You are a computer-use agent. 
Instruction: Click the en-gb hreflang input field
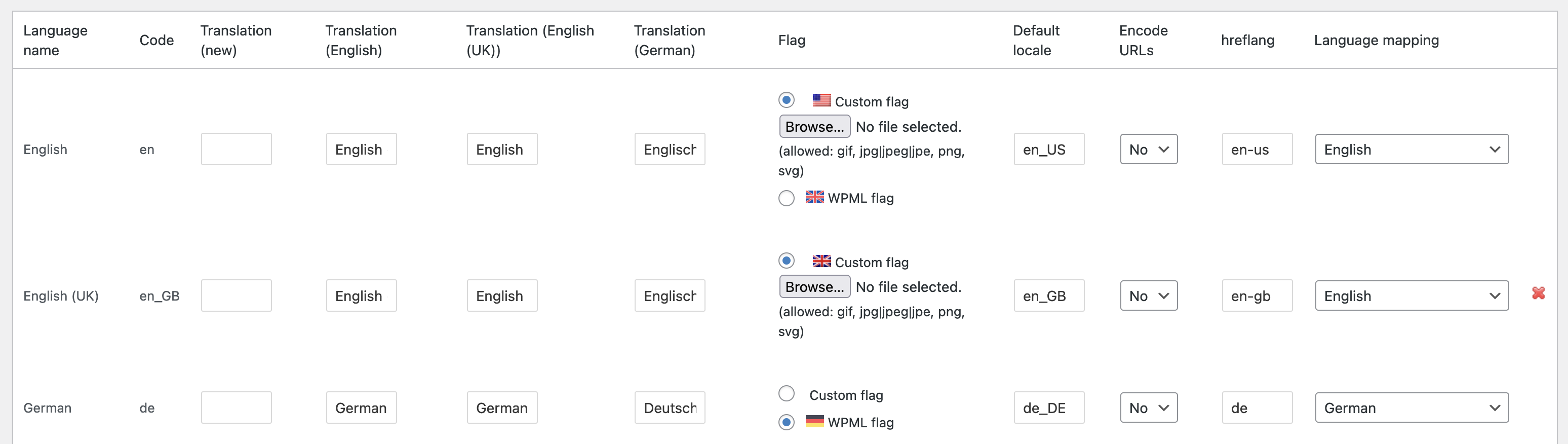click(1257, 296)
